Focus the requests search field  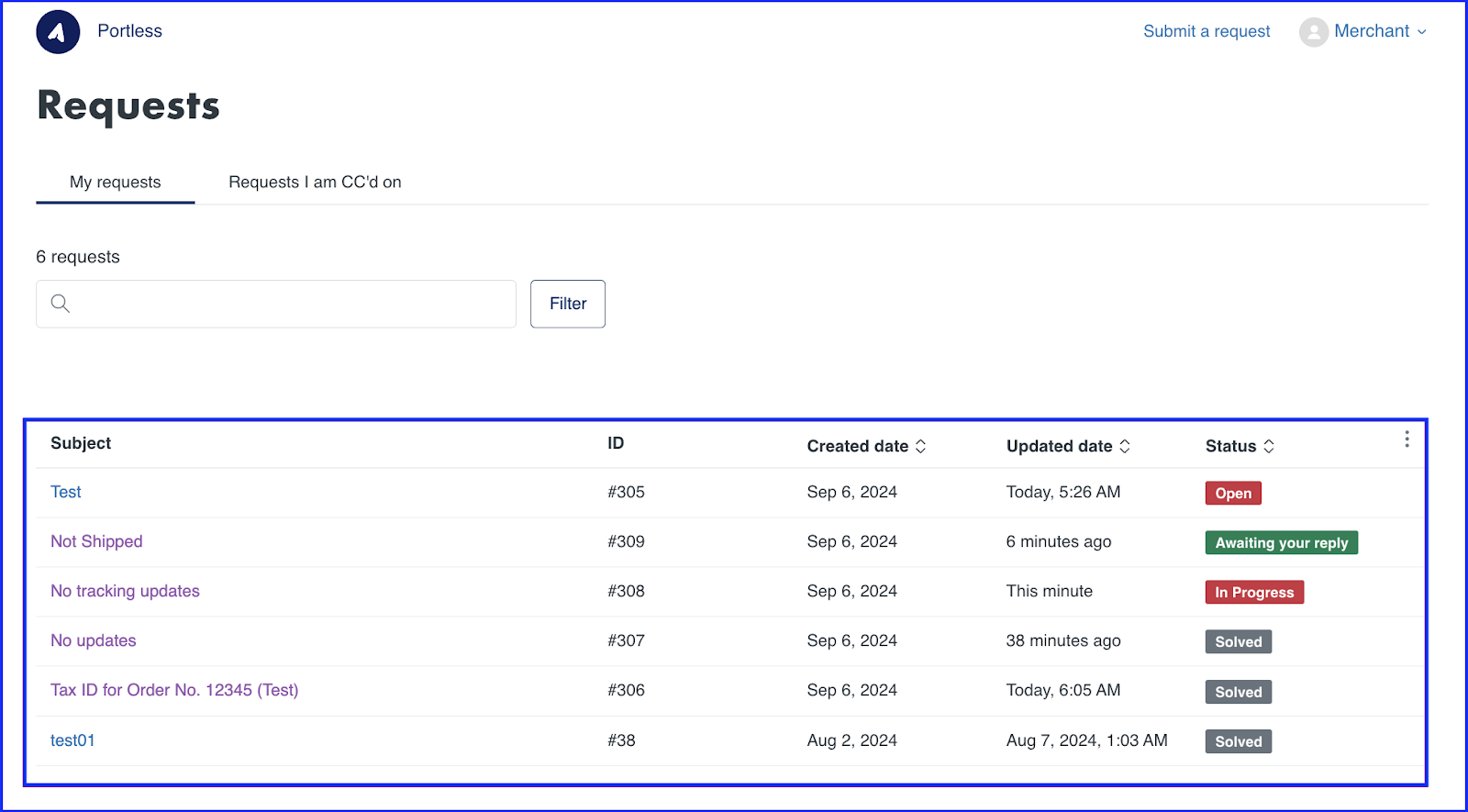click(276, 304)
